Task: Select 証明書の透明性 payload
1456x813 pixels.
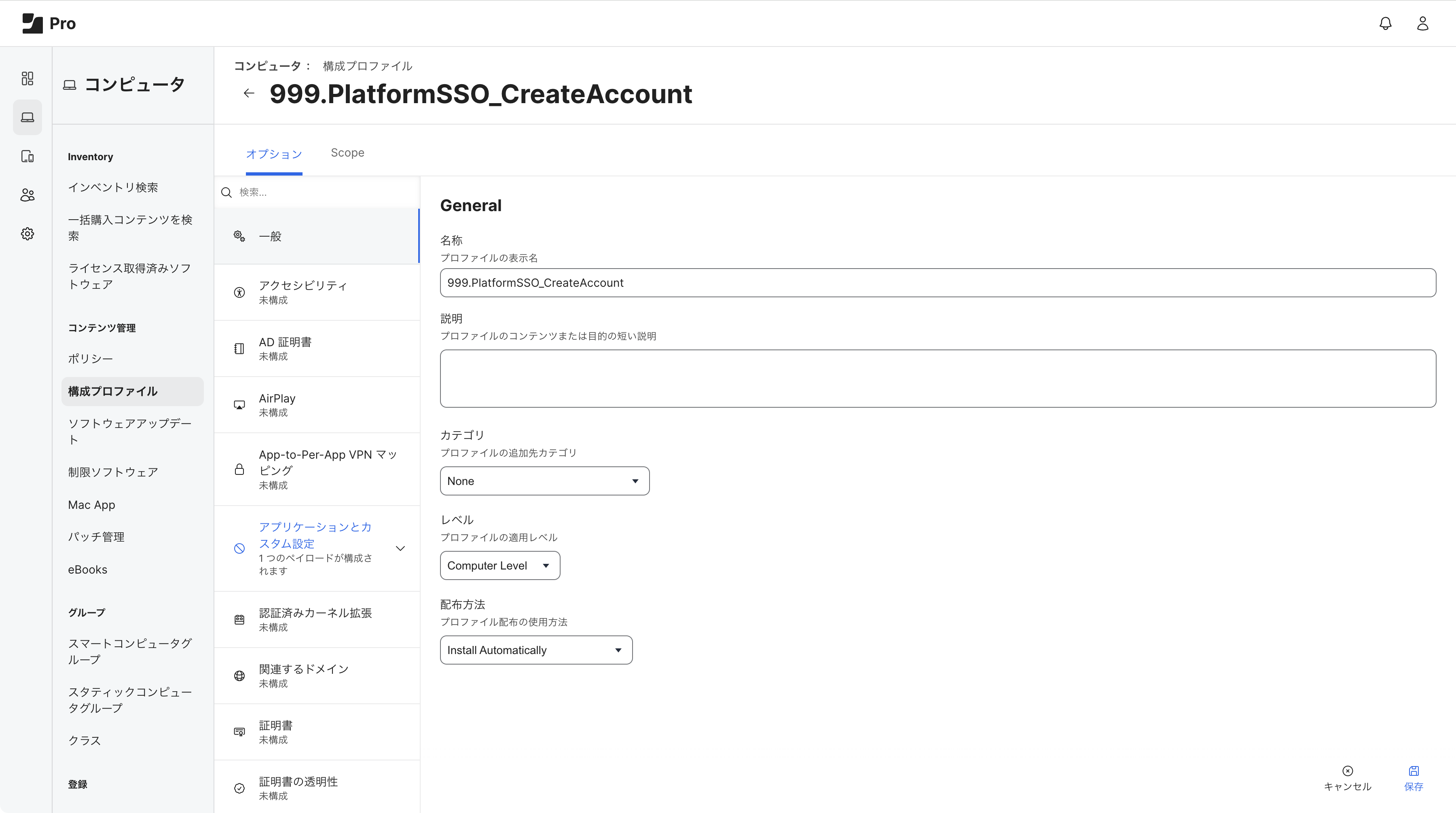Action: coord(317,788)
